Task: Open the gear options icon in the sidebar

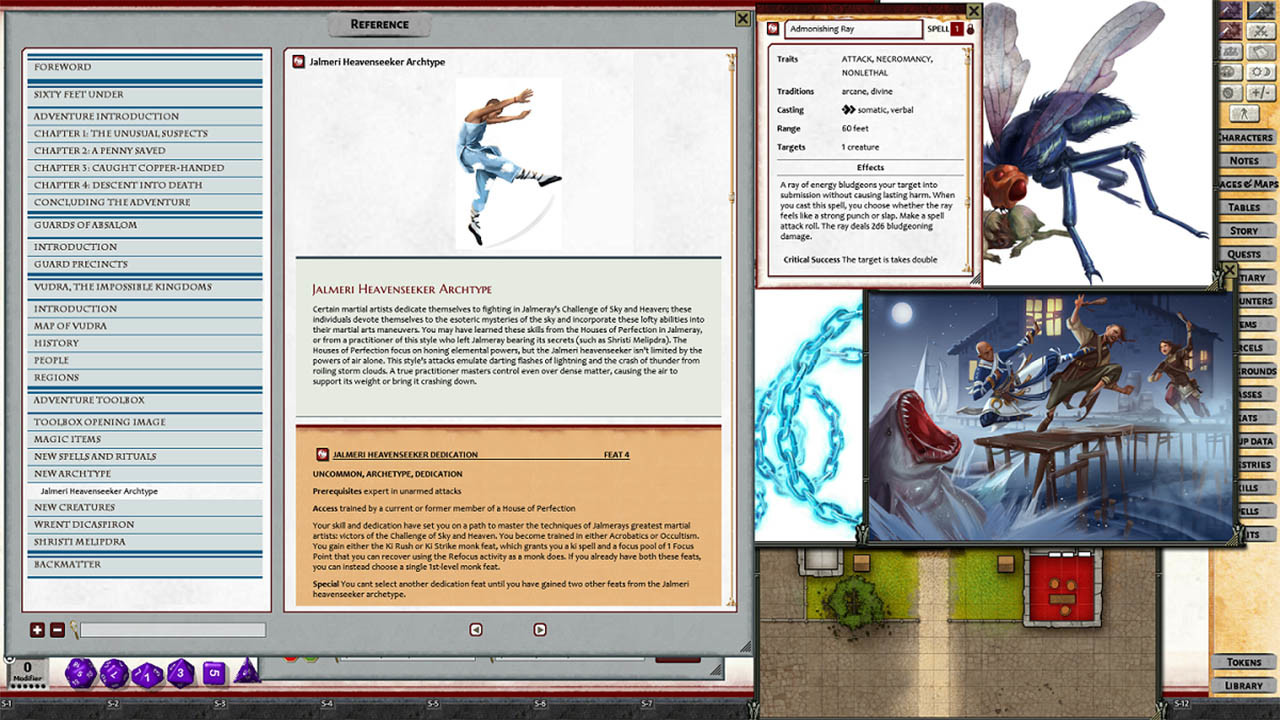Action: [1229, 91]
